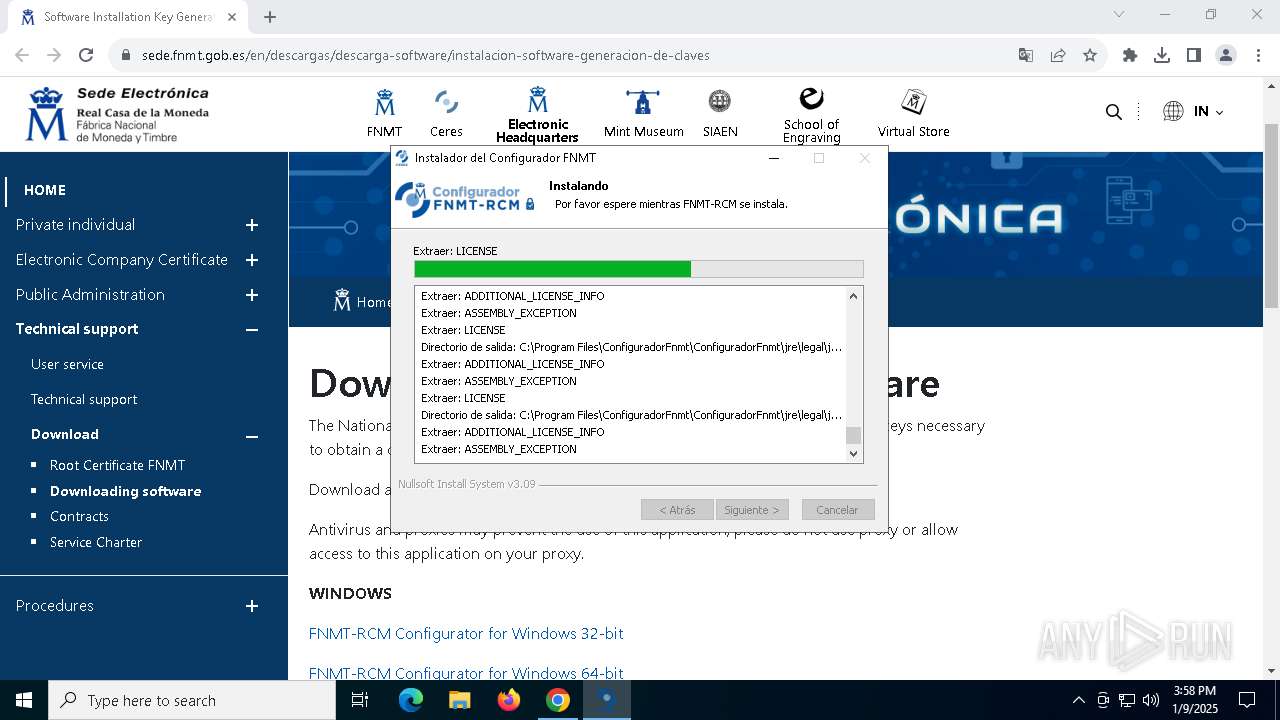Open Firefox from taskbar
This screenshot has width=1280, height=720.
[x=509, y=700]
